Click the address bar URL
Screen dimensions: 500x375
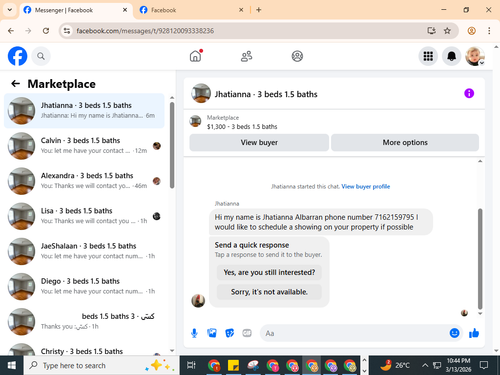point(145,31)
